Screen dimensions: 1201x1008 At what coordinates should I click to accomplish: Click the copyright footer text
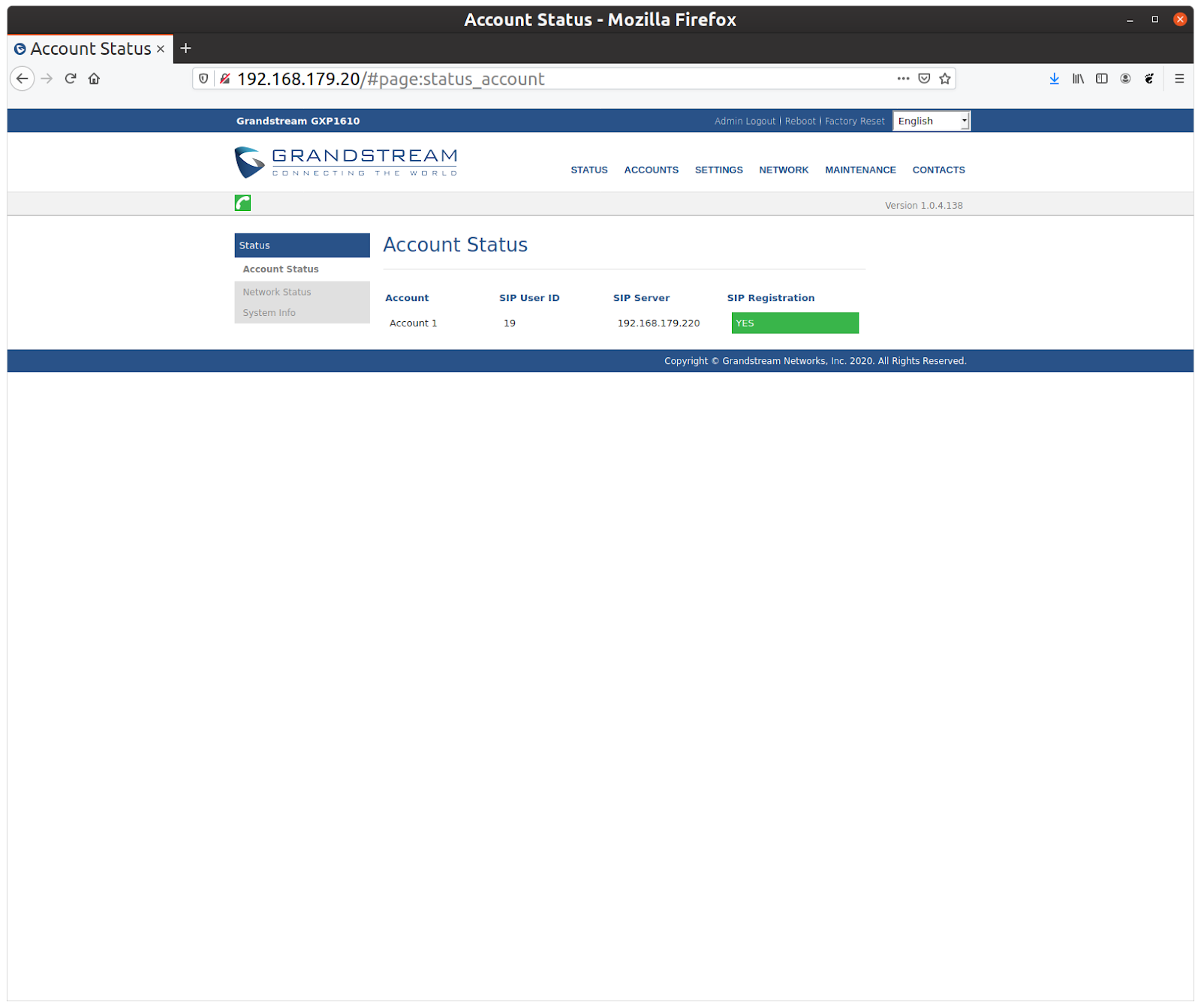click(815, 361)
